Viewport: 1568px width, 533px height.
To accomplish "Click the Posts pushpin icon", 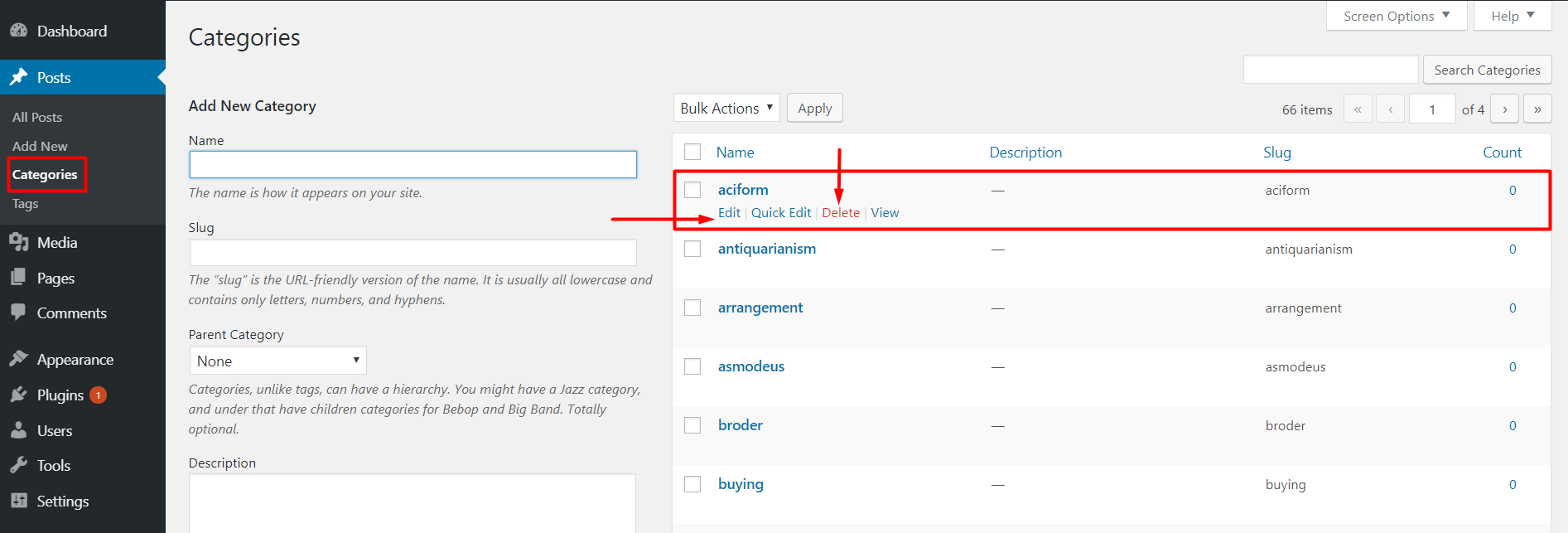I will click(20, 76).
